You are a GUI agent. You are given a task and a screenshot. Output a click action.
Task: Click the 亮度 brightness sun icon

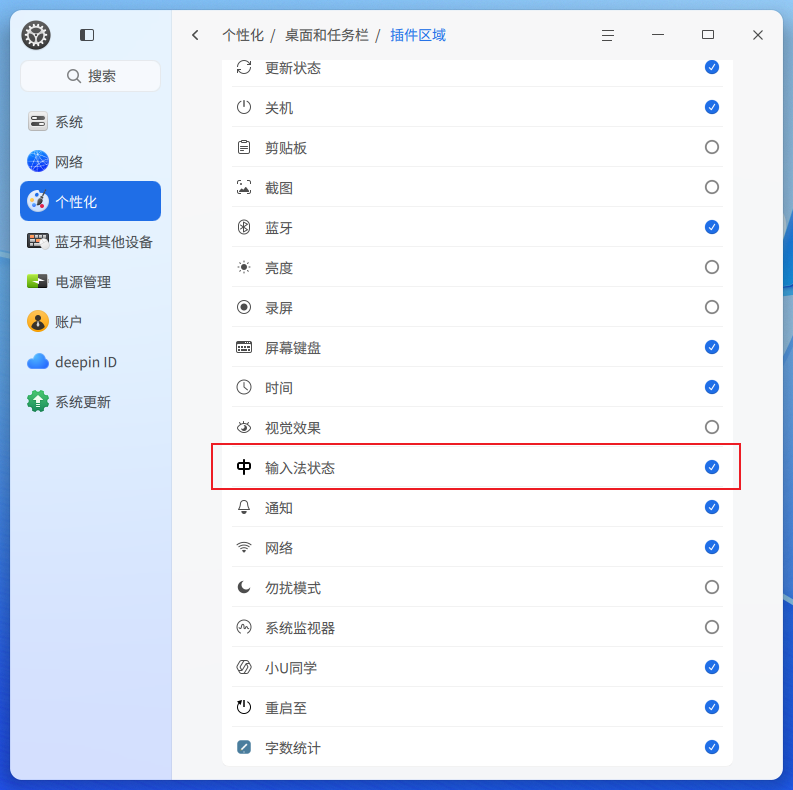coord(244,267)
